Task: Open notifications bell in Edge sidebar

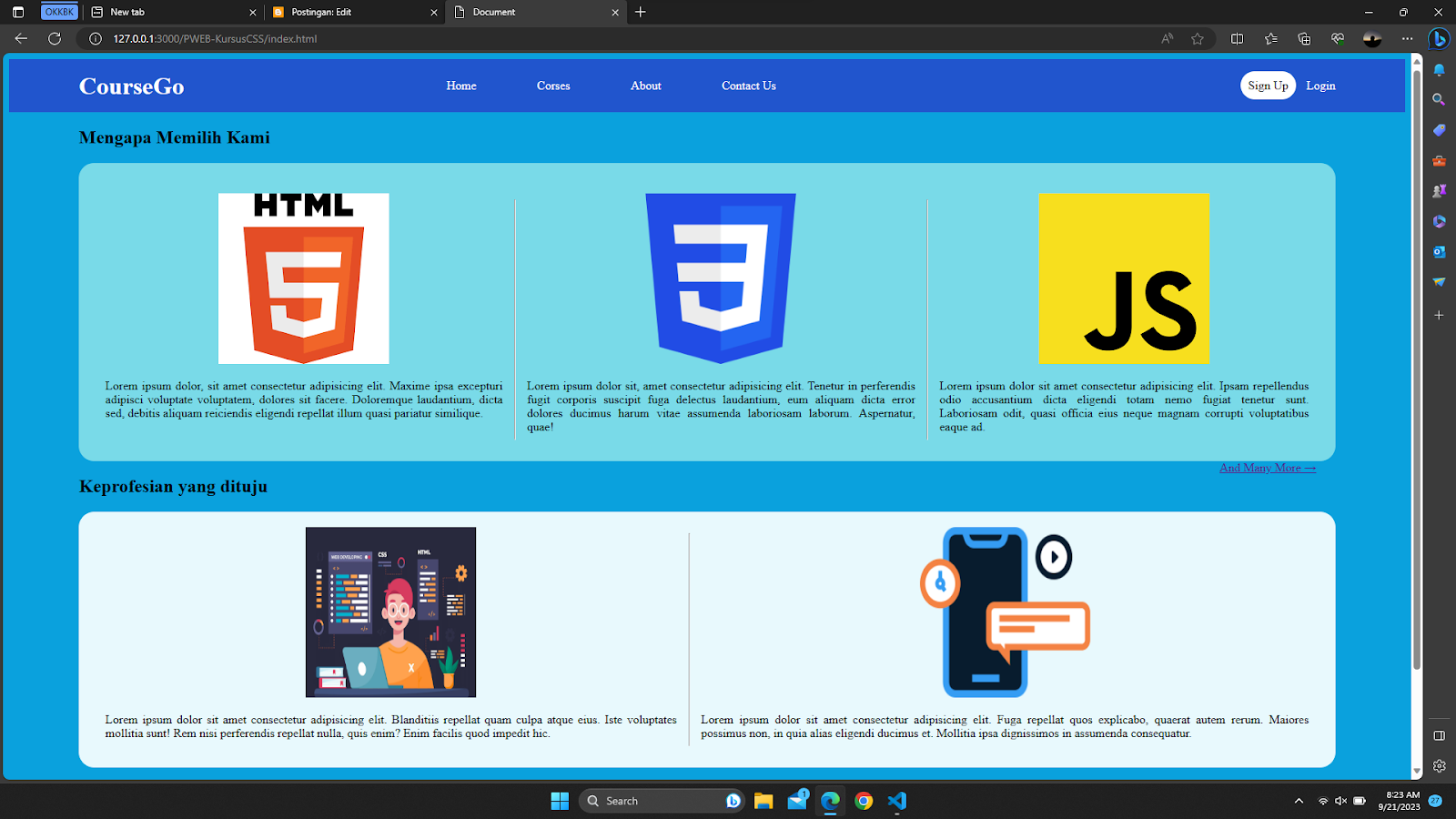Action: [x=1439, y=70]
